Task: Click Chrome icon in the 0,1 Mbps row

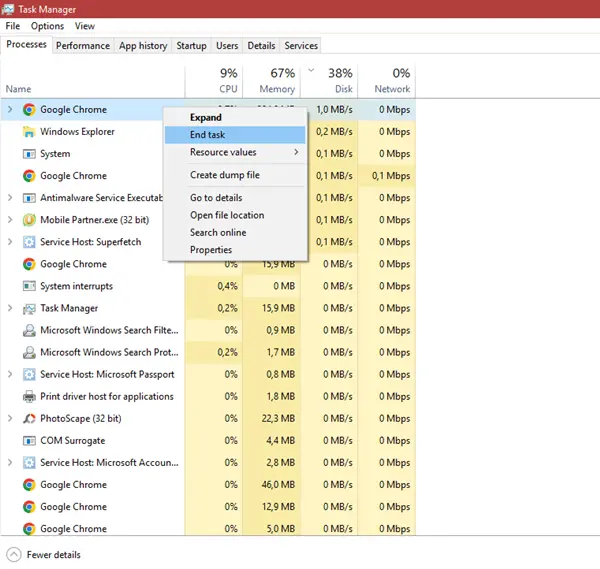Action: (x=29, y=176)
